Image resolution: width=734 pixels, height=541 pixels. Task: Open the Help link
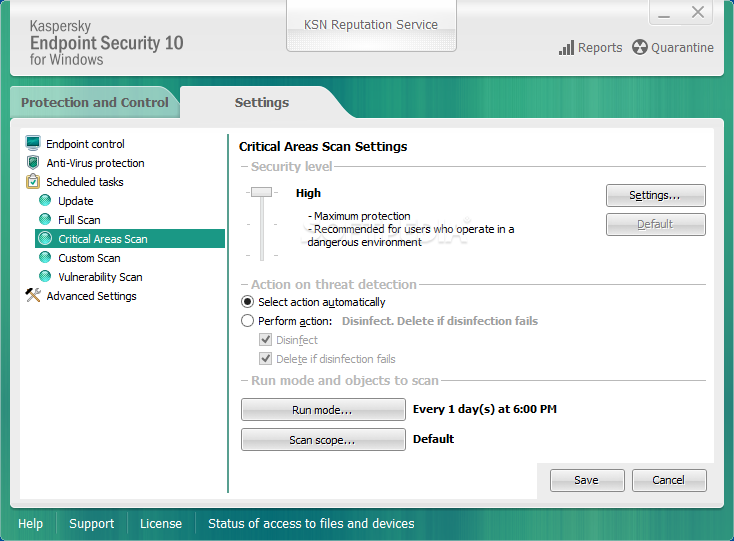[30, 523]
